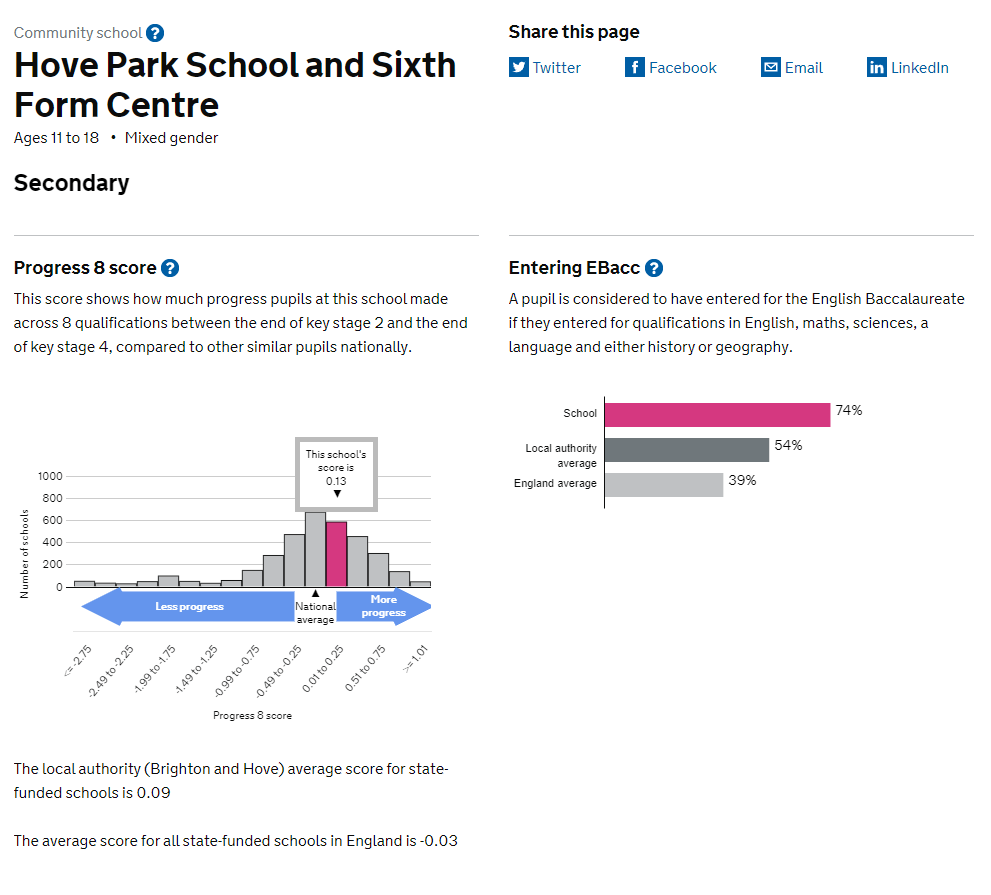Click the Community school help question-mark icon
This screenshot has width=991, height=895.
pyautogui.click(x=155, y=33)
